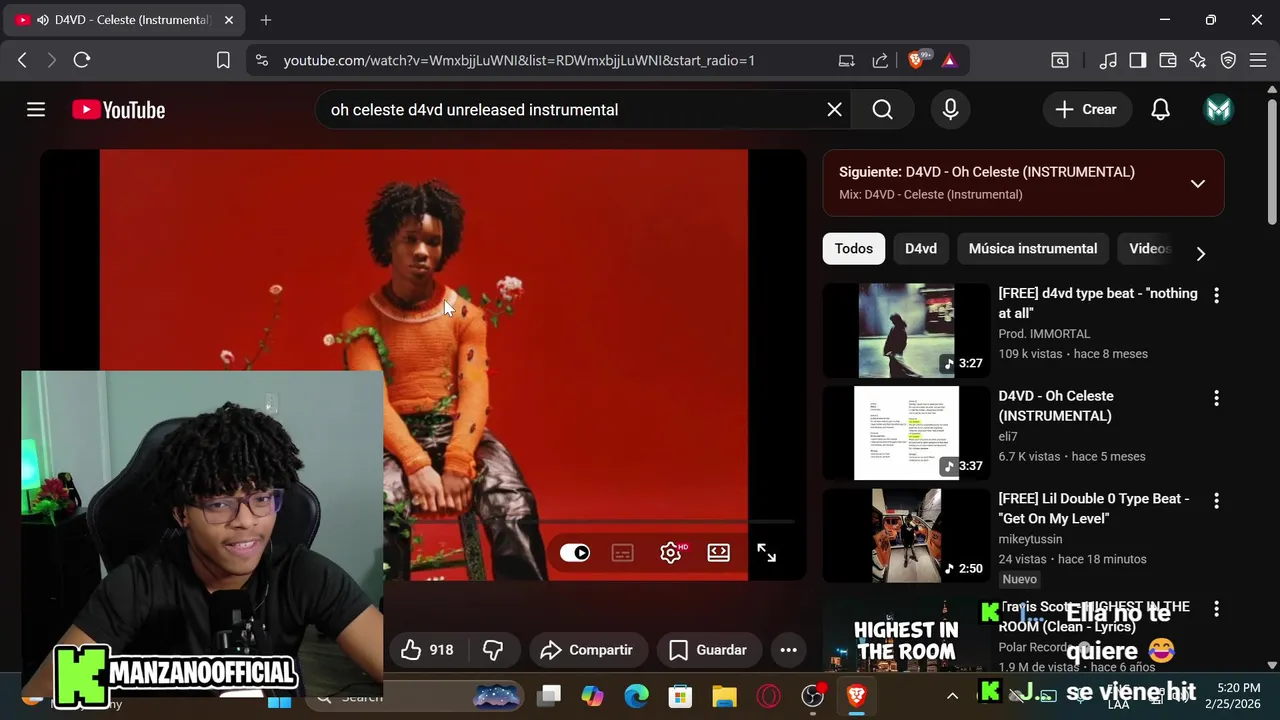This screenshot has width=1280, height=720.
Task: Open Microsoft Edge from taskbar
Action: click(637, 696)
